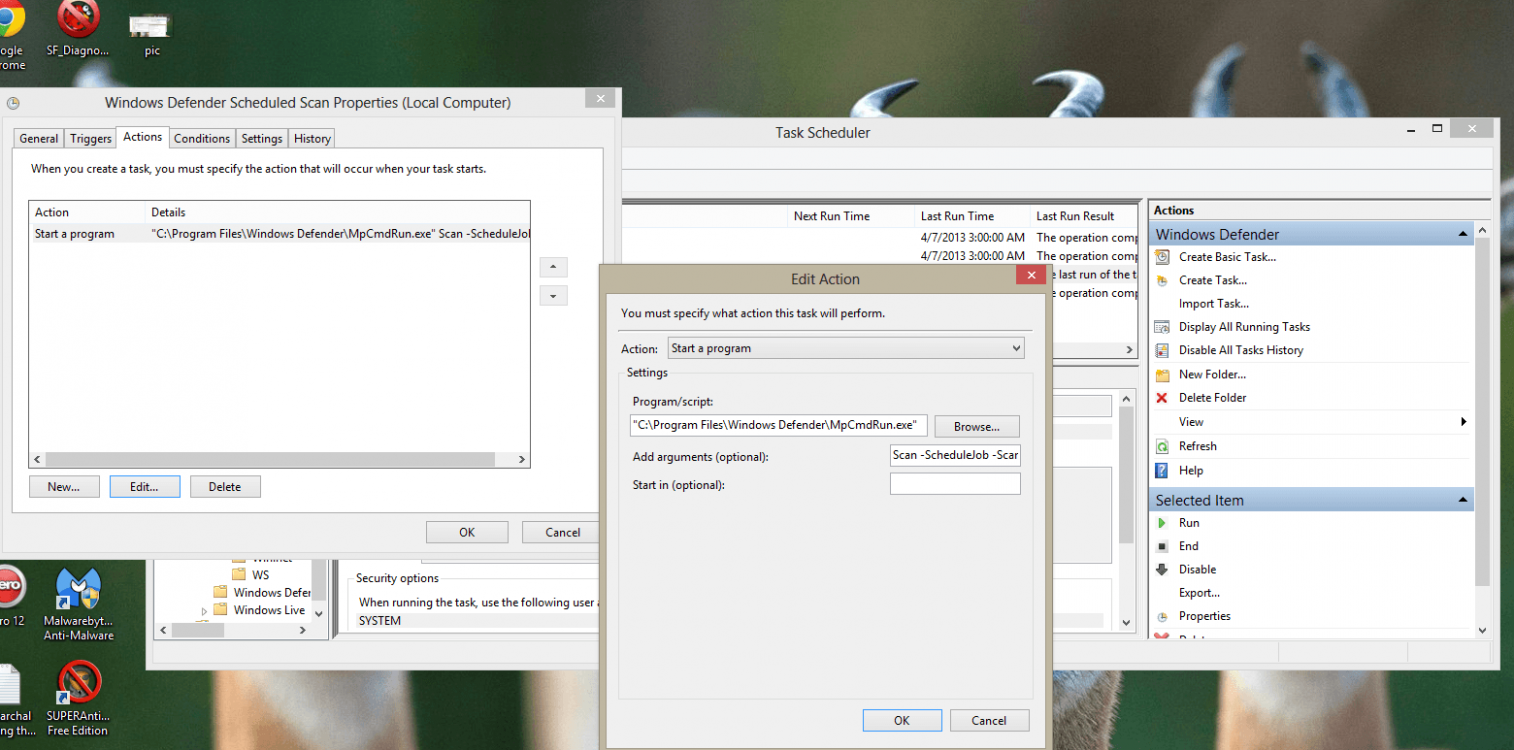This screenshot has width=1514, height=750.
Task: Click the Disable All Tasks History link
Action: (x=1241, y=350)
